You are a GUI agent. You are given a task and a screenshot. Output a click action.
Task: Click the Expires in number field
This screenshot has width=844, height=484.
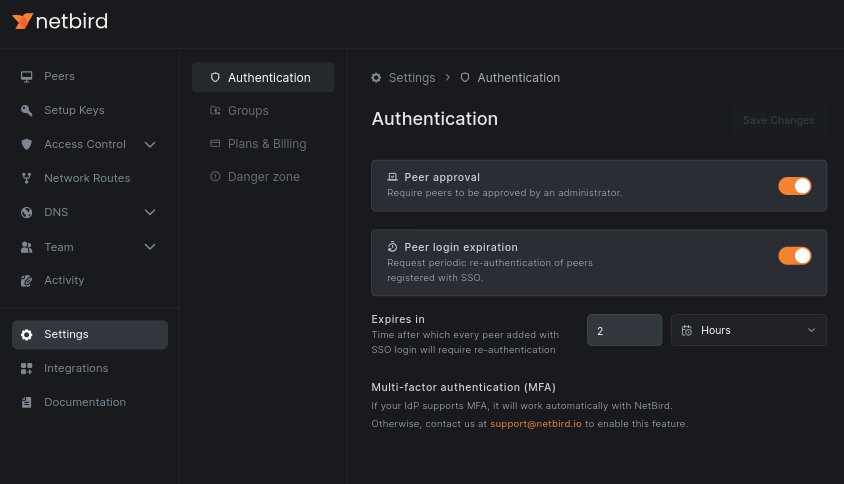624,330
